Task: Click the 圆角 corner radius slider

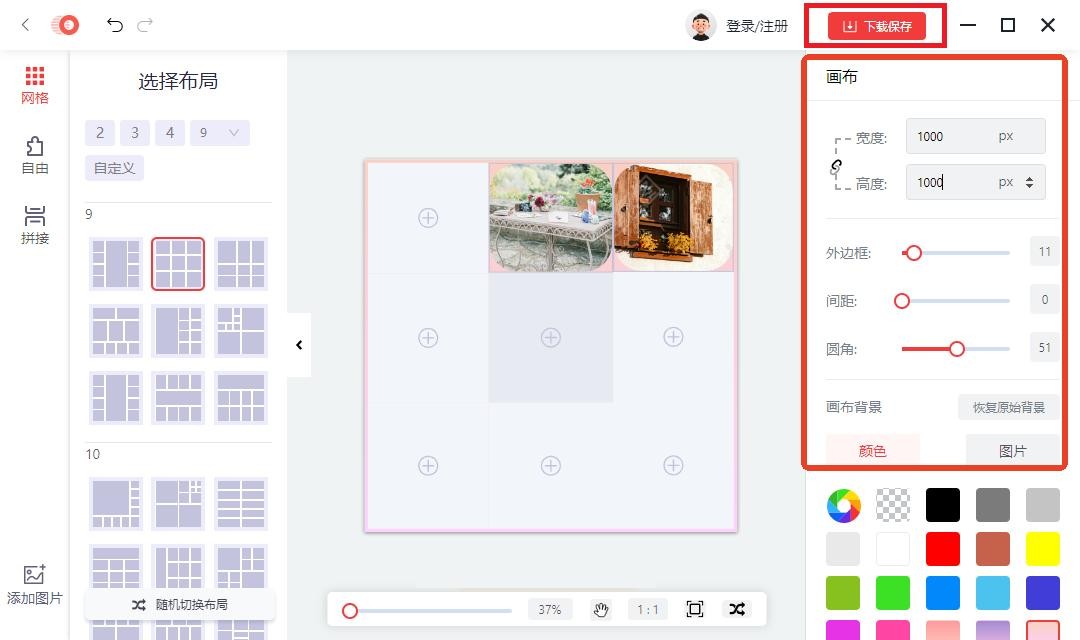Action: coord(956,349)
